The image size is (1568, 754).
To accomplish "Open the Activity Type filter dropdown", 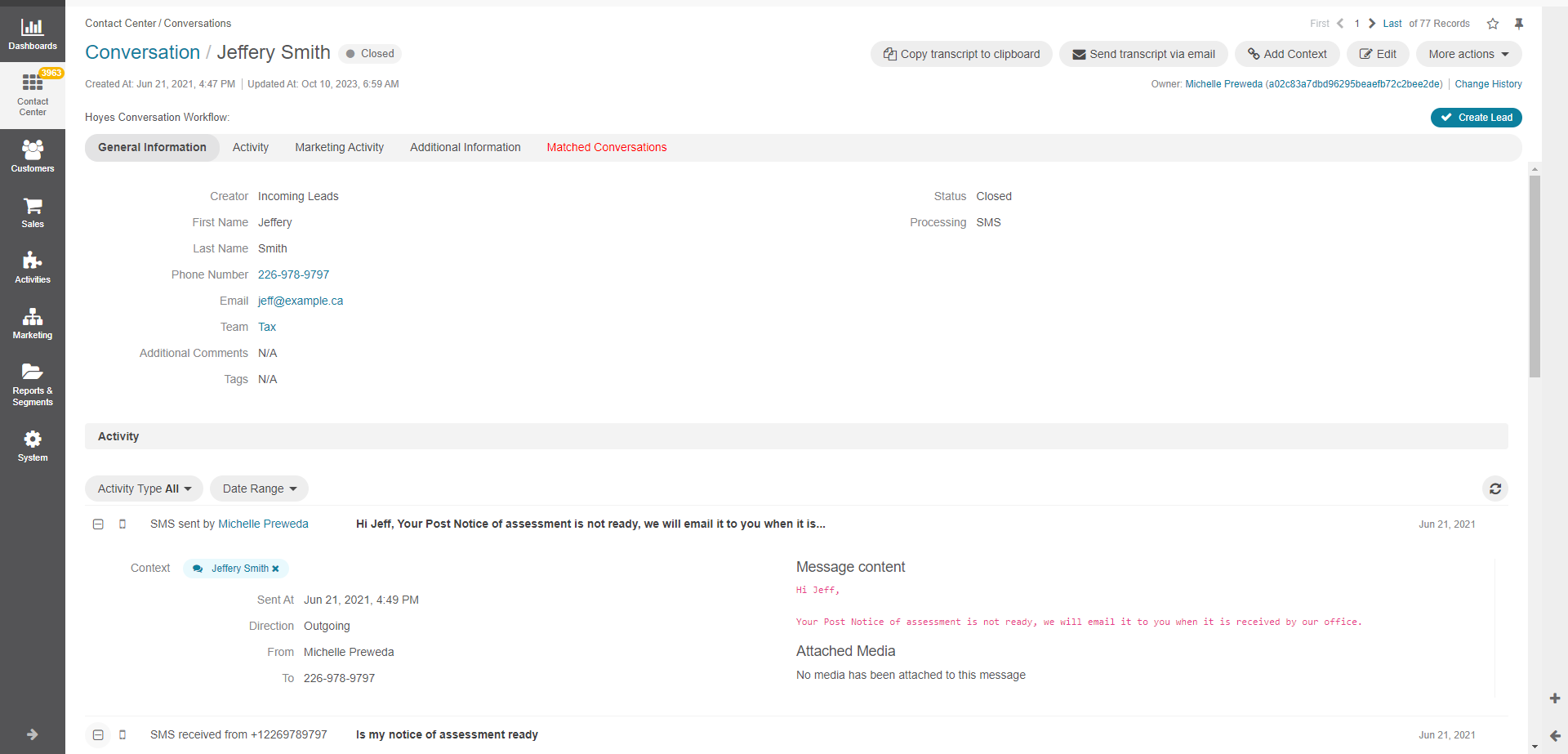I will 144,489.
